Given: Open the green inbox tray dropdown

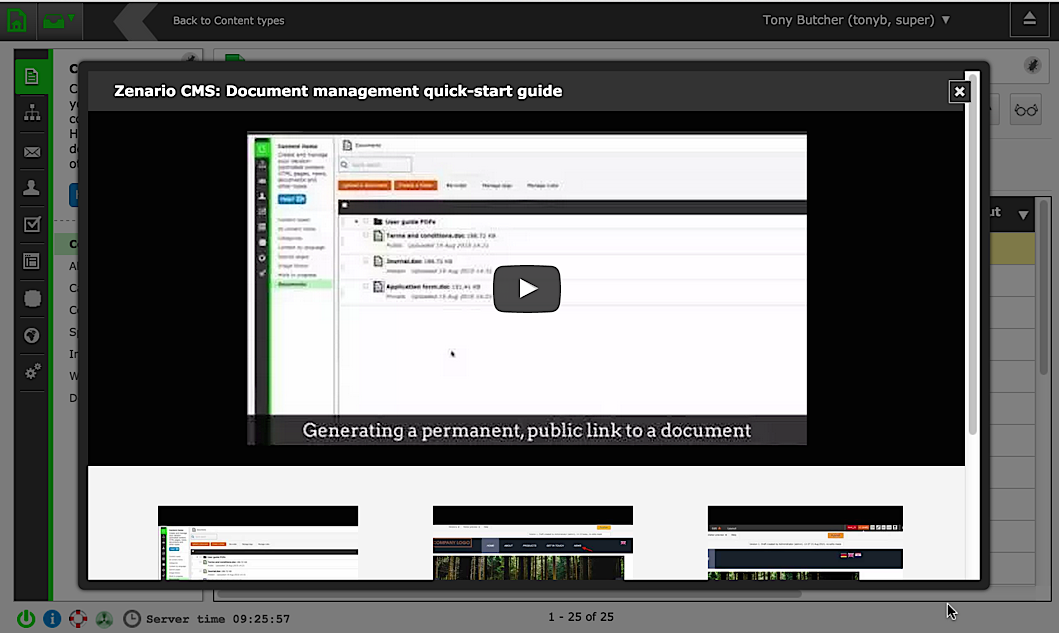Looking at the screenshot, I should click(x=59, y=19).
